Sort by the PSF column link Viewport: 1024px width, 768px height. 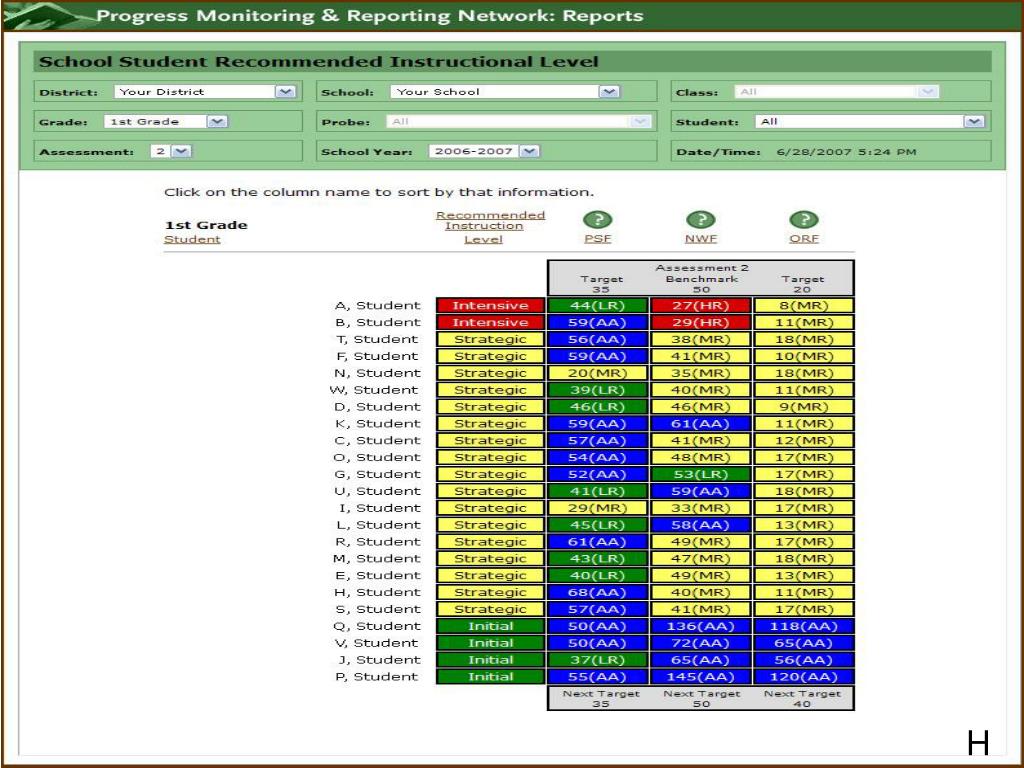pos(598,240)
